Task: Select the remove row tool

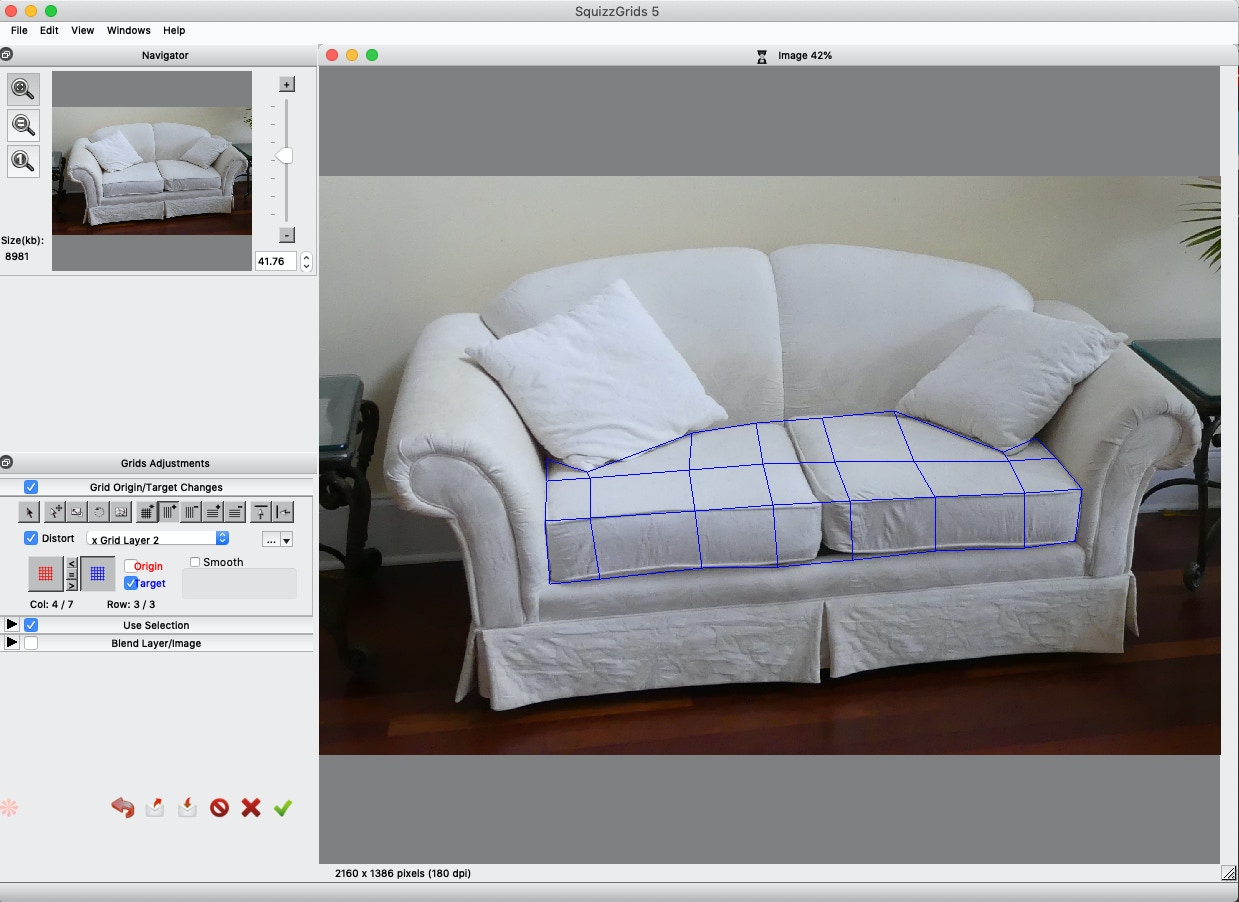Action: tap(235, 512)
